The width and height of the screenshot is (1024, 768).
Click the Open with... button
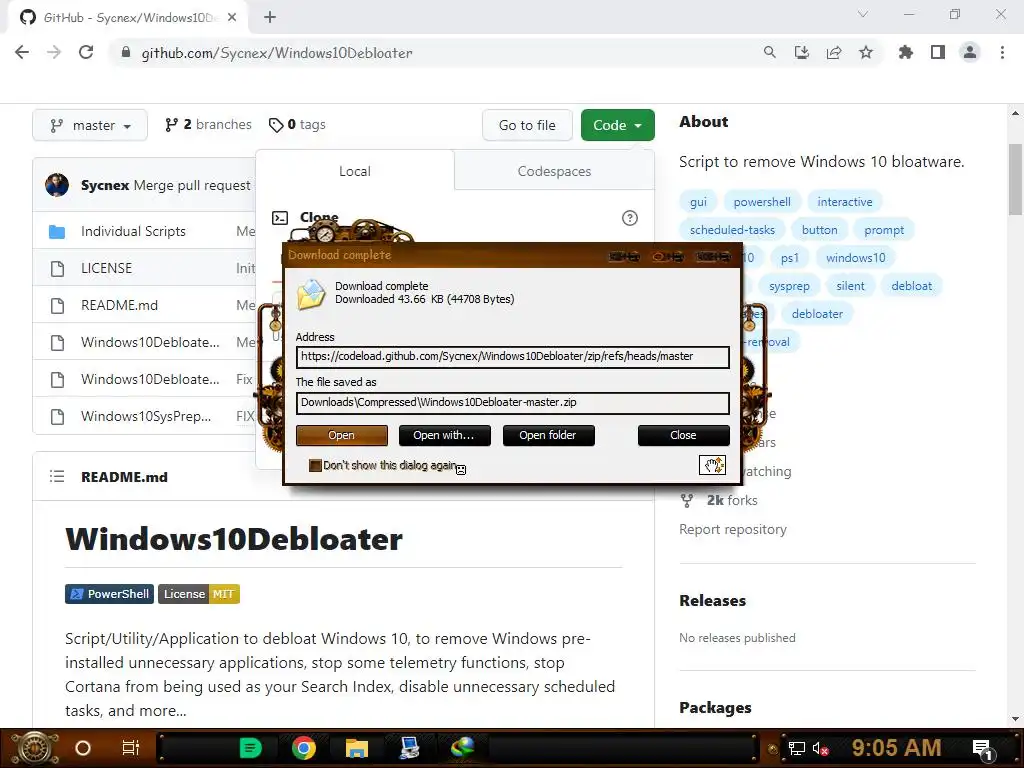tap(444, 435)
